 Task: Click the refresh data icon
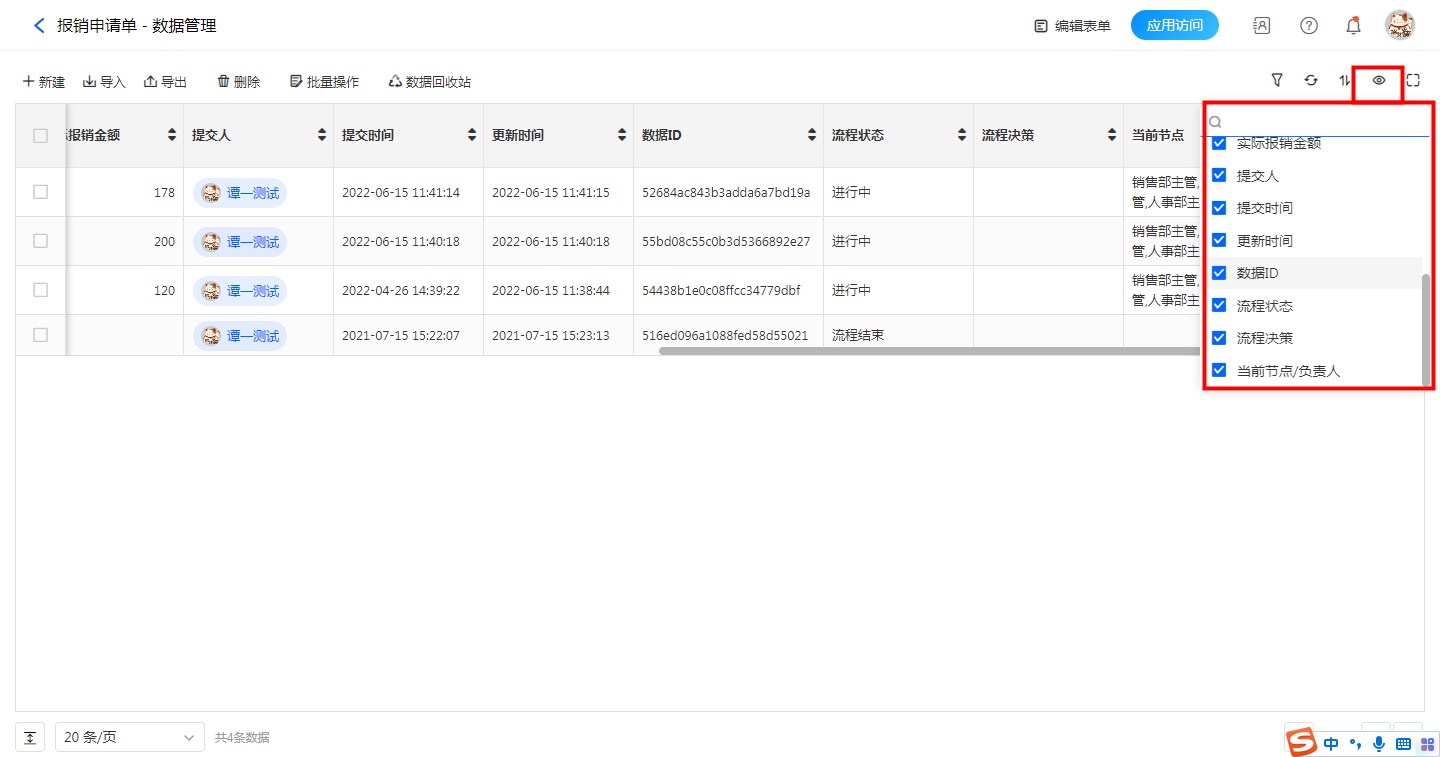point(1311,81)
